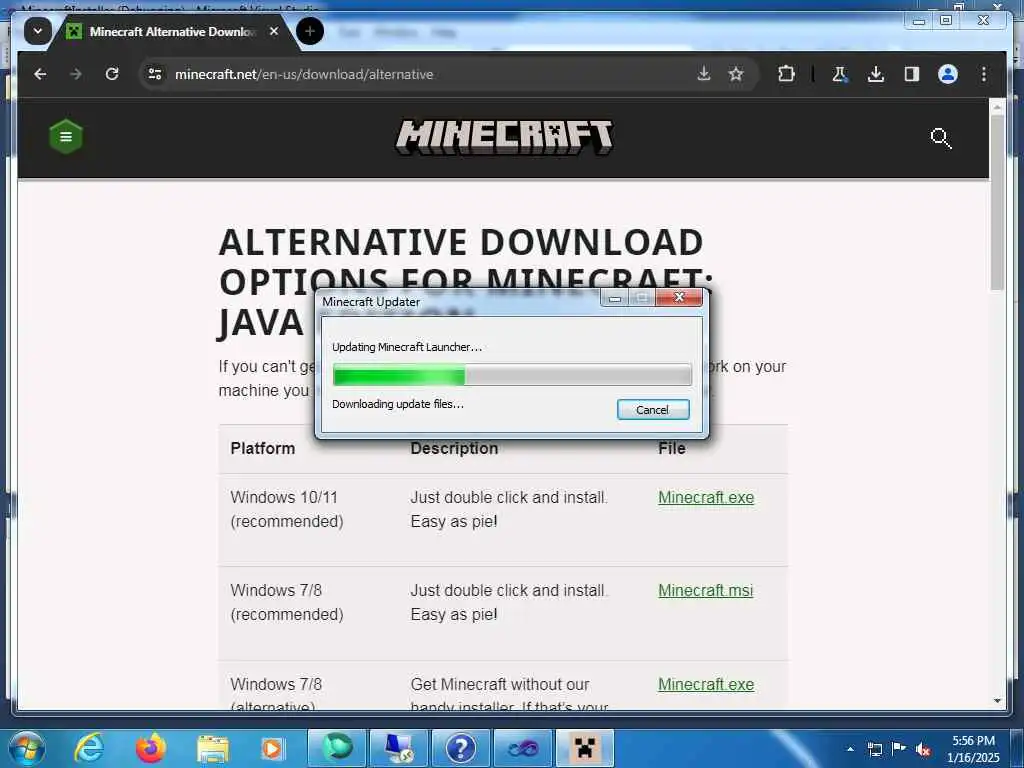Open the Chrome profile avatar
Viewport: 1024px width, 768px height.
point(948,74)
